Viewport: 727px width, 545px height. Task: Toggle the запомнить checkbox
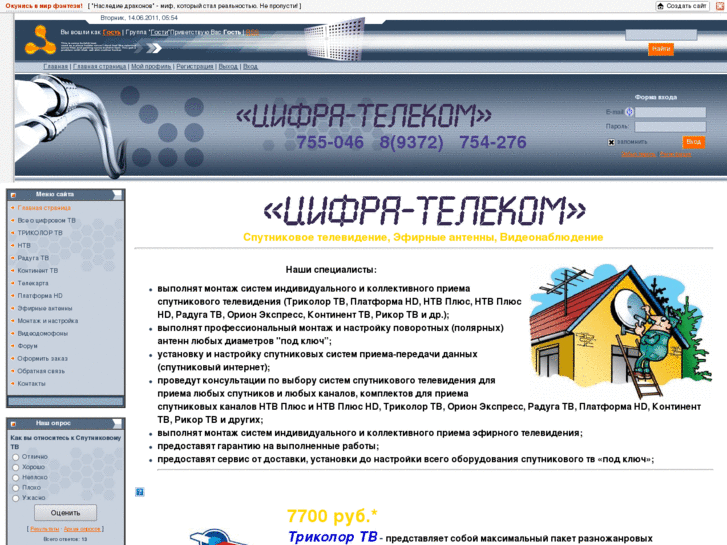611,142
